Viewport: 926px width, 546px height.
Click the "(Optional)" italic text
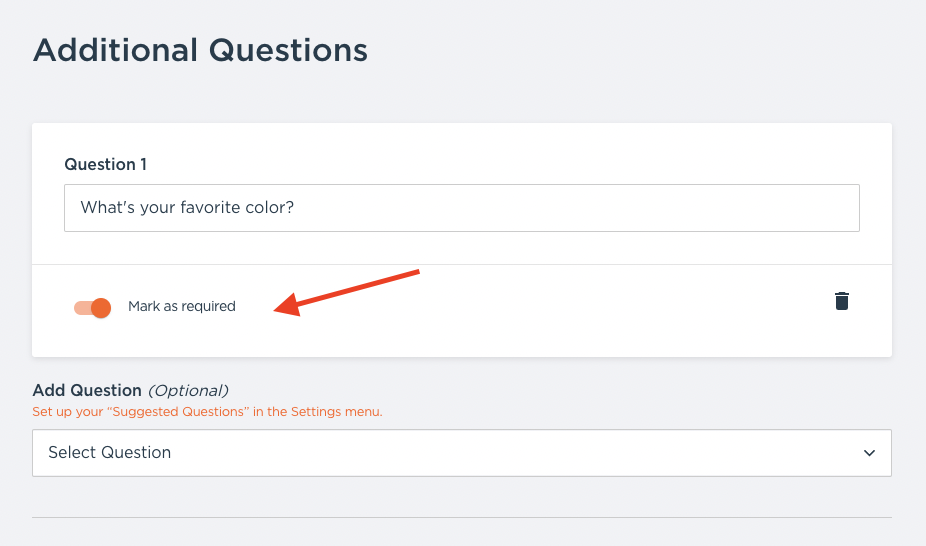click(188, 390)
